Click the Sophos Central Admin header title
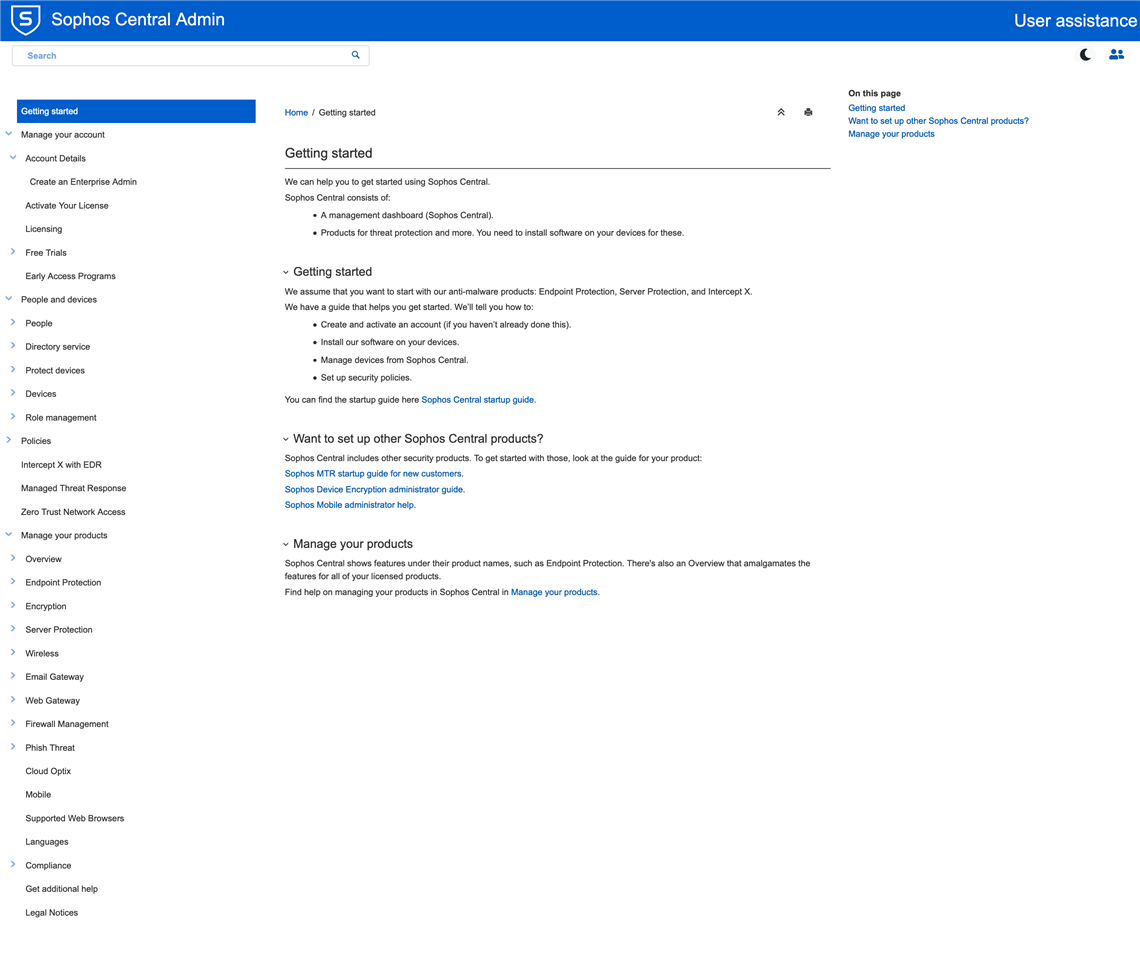1140x960 pixels. 138,20
